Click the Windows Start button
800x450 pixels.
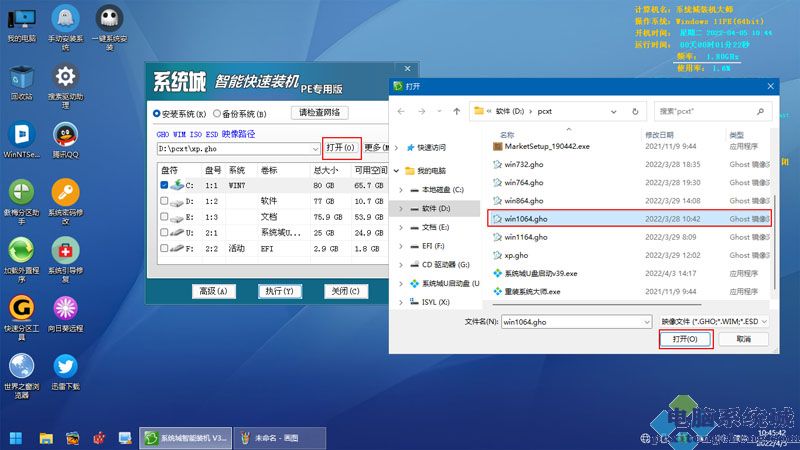(16, 438)
